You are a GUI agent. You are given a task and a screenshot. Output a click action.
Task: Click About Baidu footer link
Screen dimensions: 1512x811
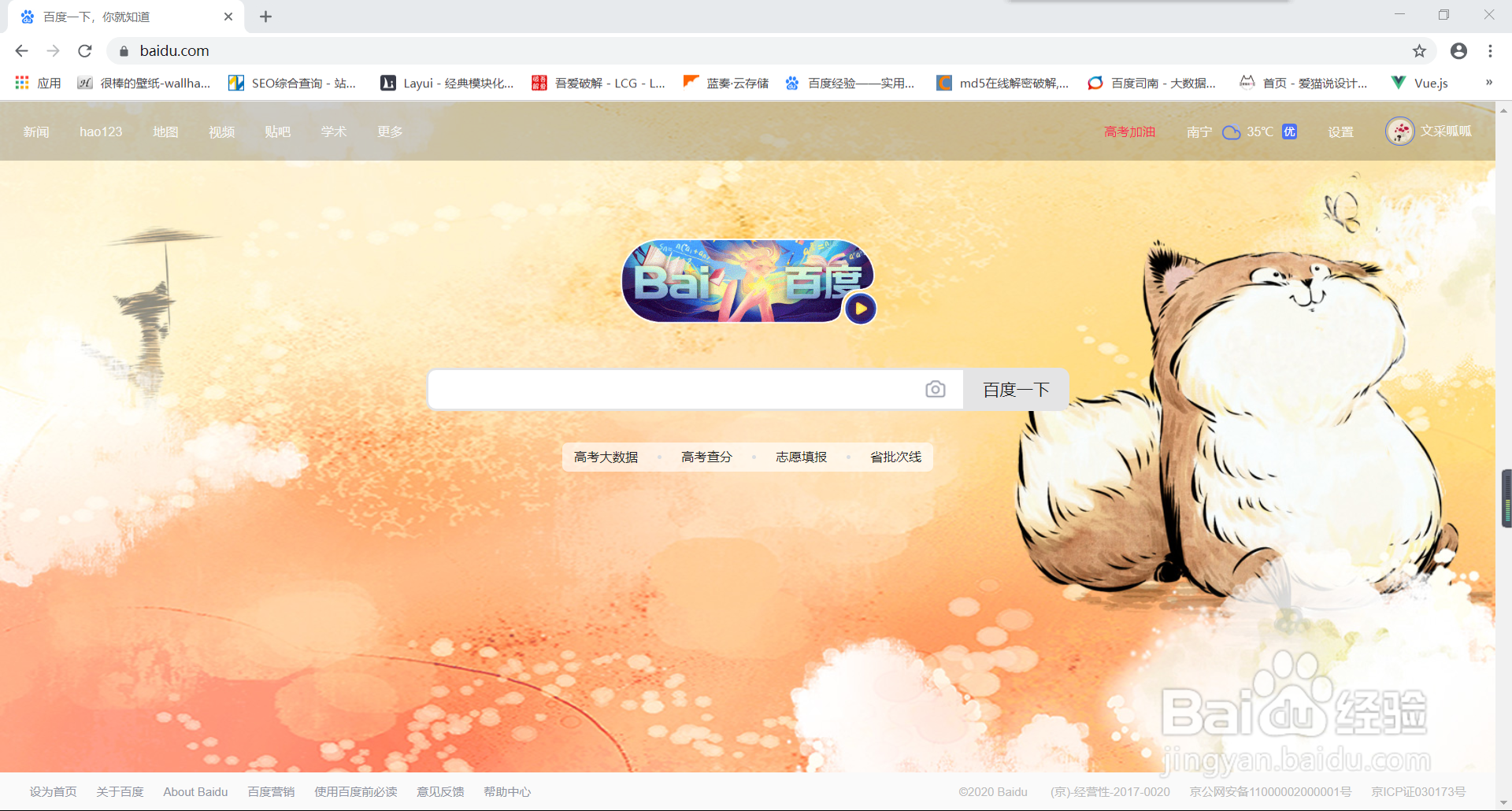coord(195,791)
